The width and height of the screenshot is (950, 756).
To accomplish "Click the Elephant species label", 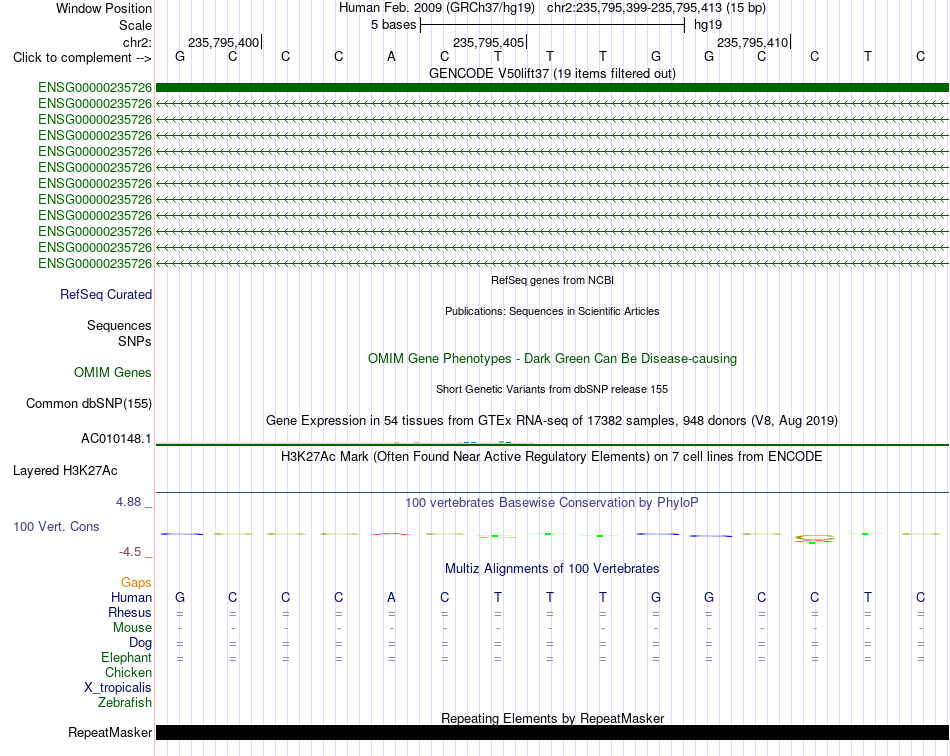I will (x=126, y=658).
